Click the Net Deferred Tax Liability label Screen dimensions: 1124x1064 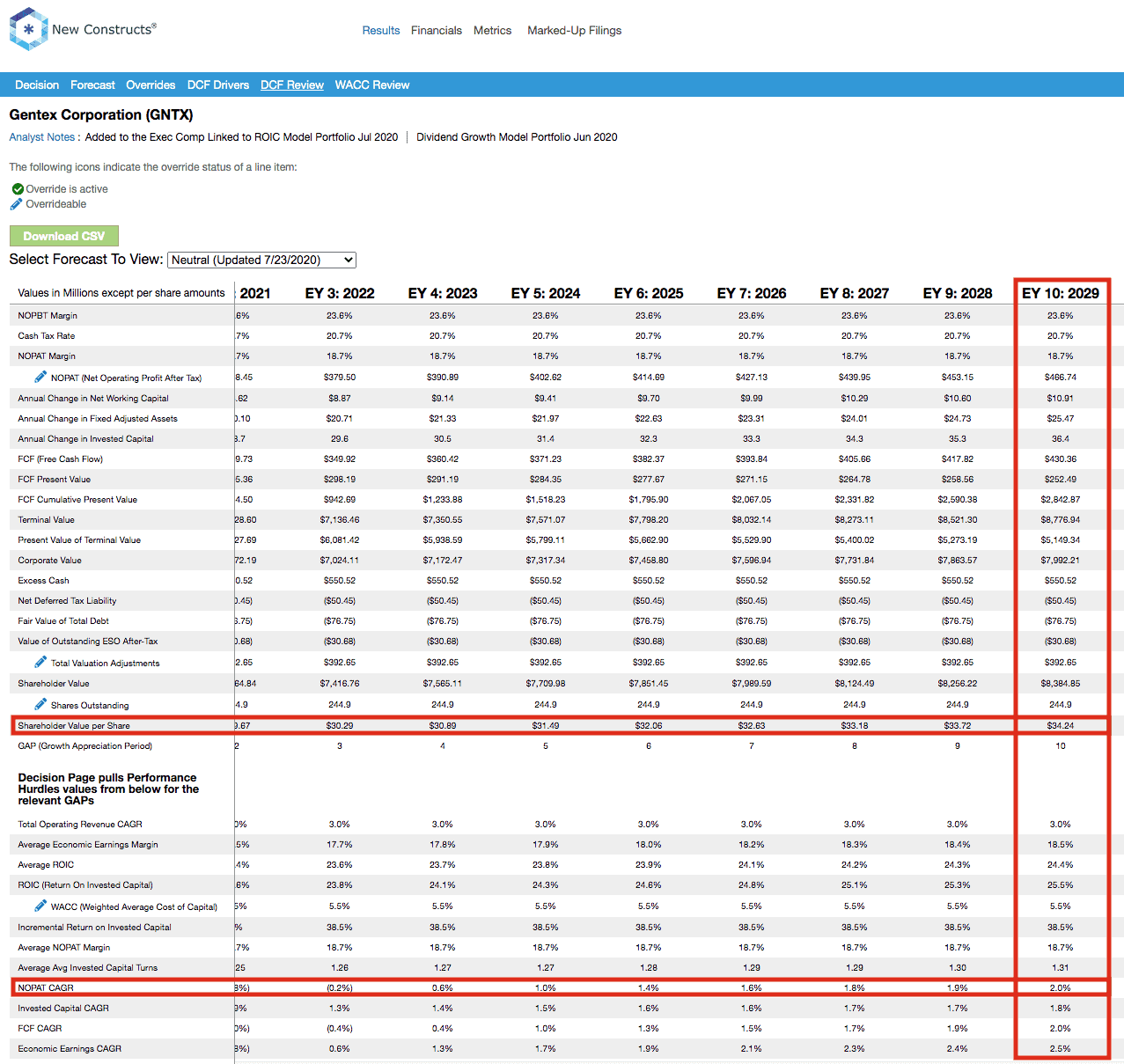point(67,600)
